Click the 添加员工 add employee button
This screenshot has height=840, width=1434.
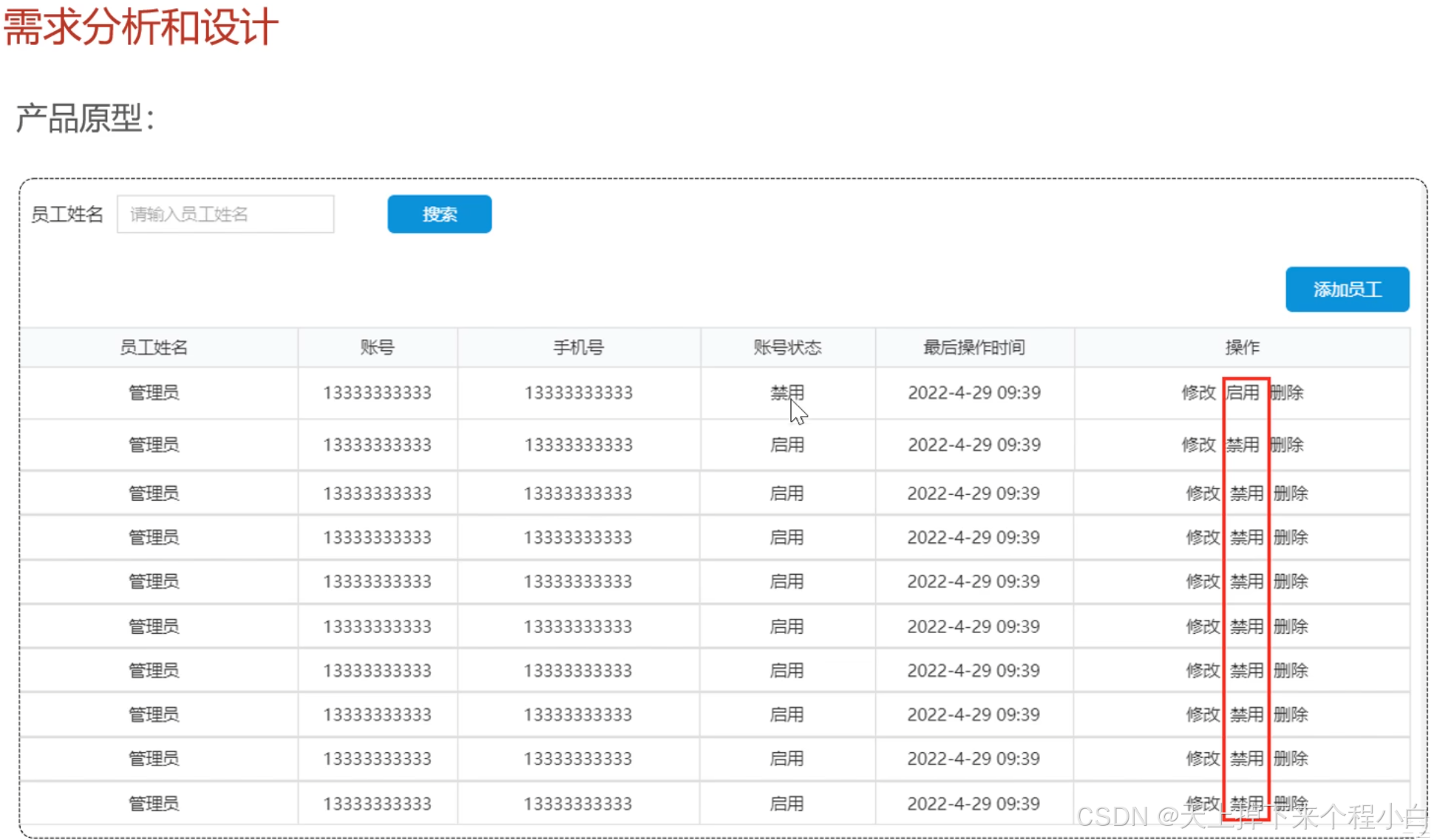1347,290
